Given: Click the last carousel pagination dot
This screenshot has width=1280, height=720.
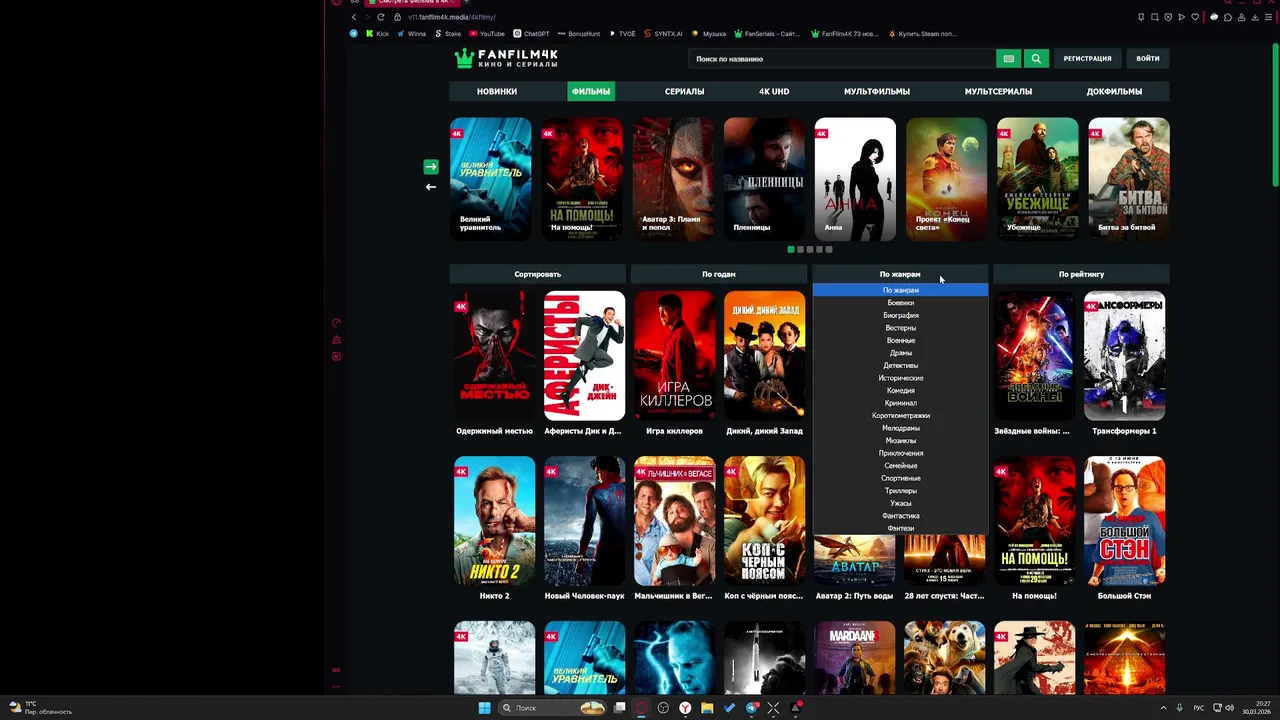Looking at the screenshot, I should coord(829,249).
